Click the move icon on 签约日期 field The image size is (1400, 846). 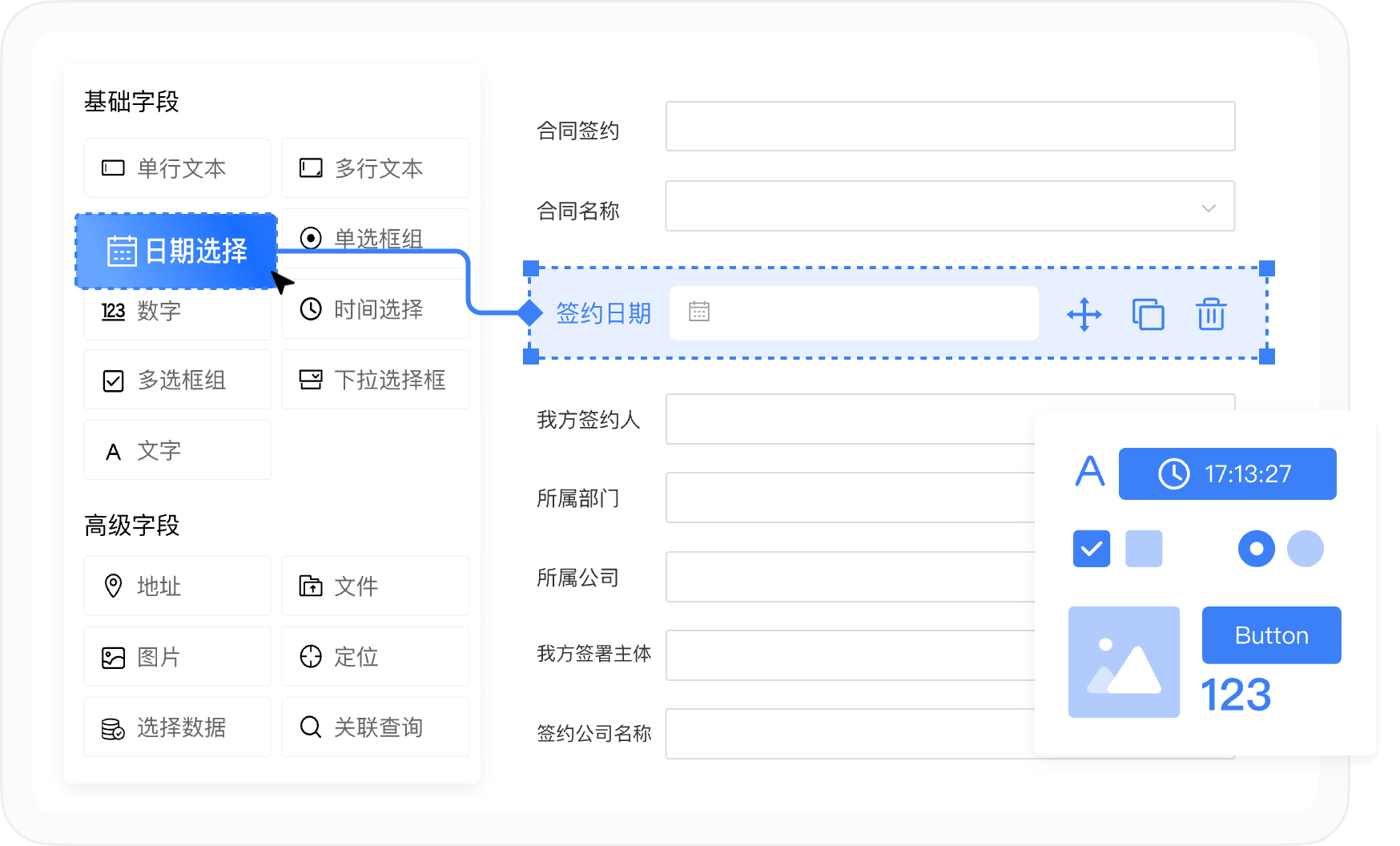click(x=1084, y=314)
